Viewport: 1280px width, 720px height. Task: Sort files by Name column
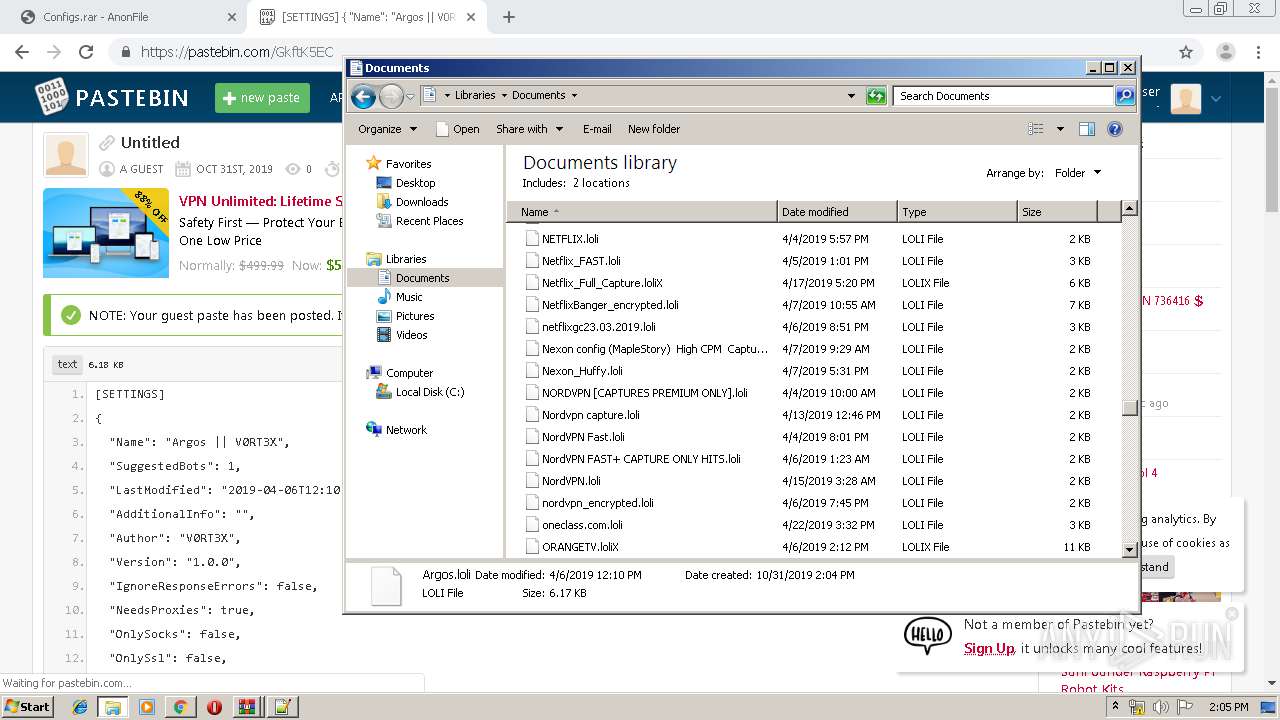point(642,212)
